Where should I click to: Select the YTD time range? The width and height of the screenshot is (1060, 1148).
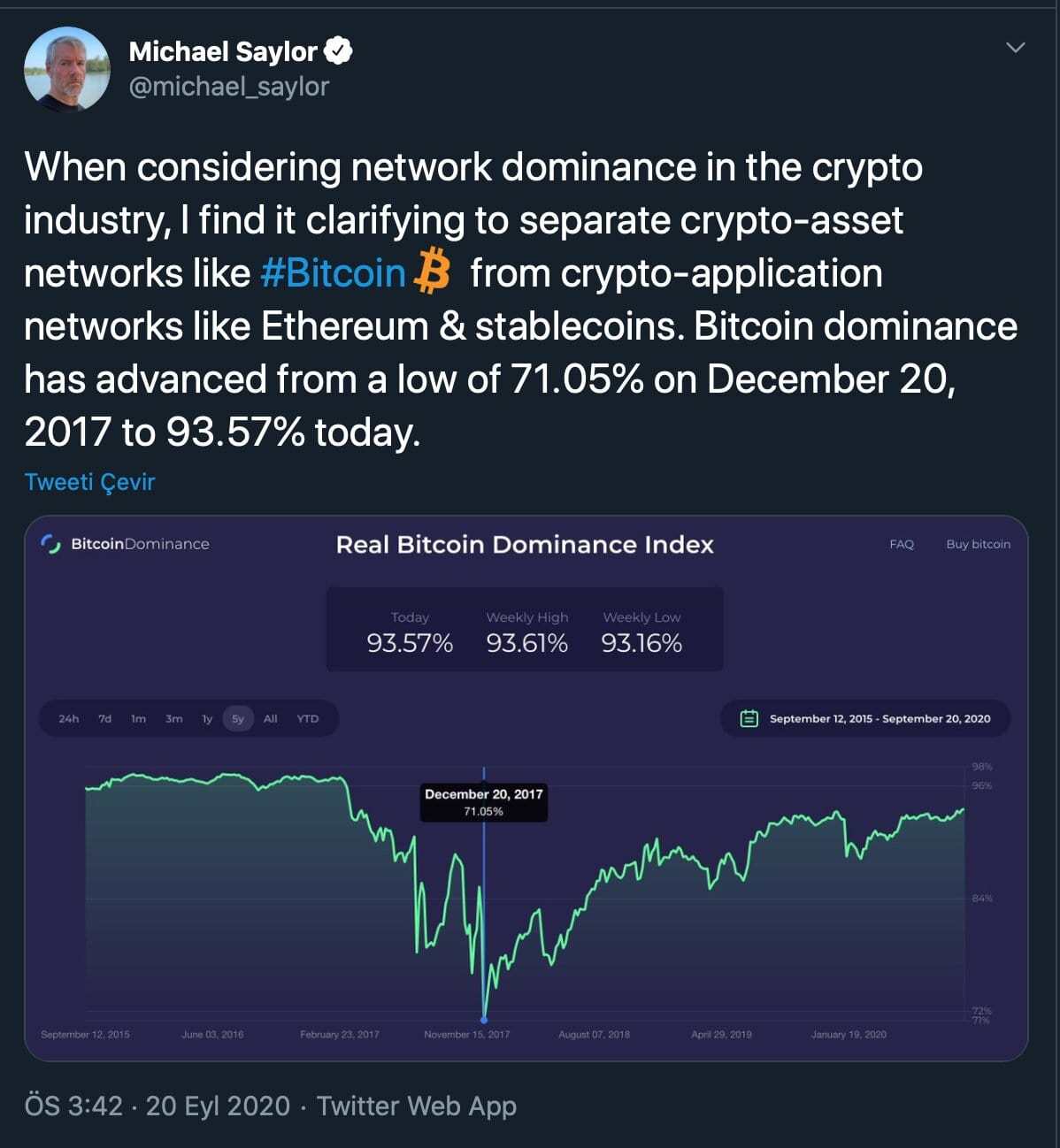click(x=307, y=719)
